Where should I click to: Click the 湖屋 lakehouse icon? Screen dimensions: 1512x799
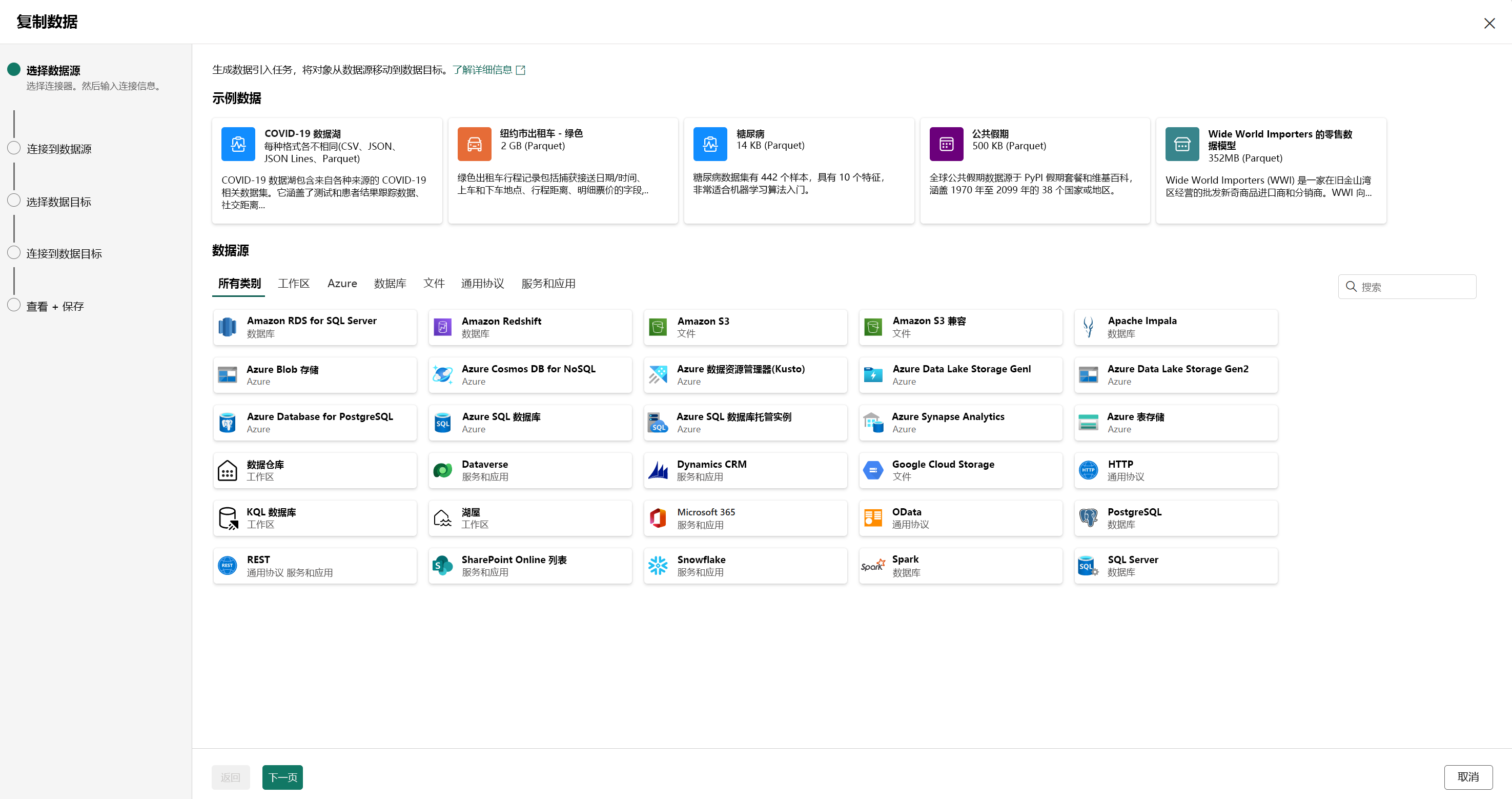tap(442, 518)
